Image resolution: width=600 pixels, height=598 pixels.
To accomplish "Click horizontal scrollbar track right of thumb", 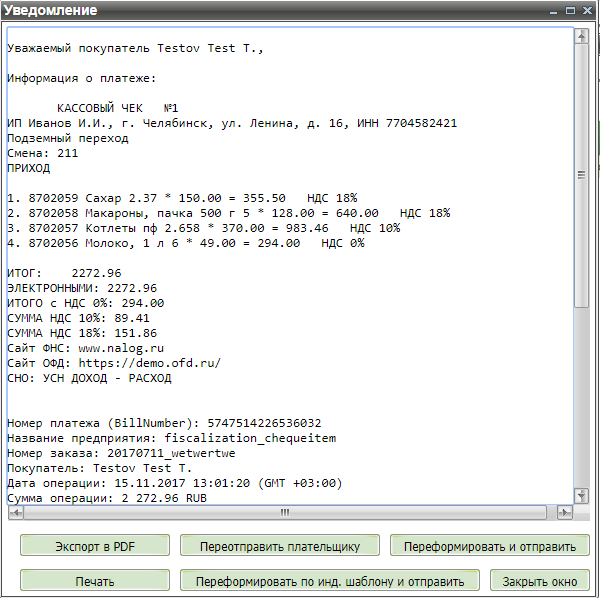I will [x=552, y=512].
